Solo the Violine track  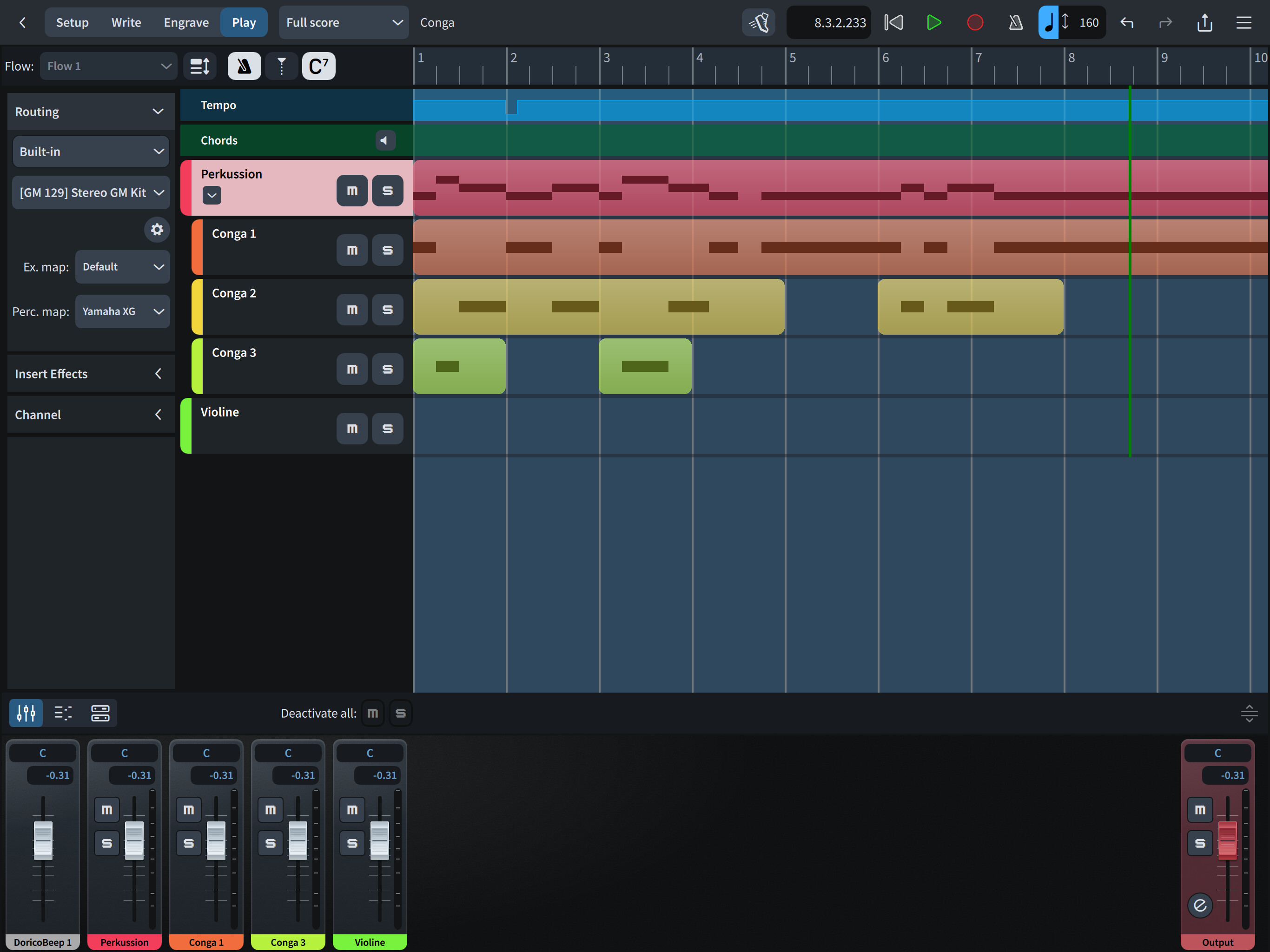point(388,428)
